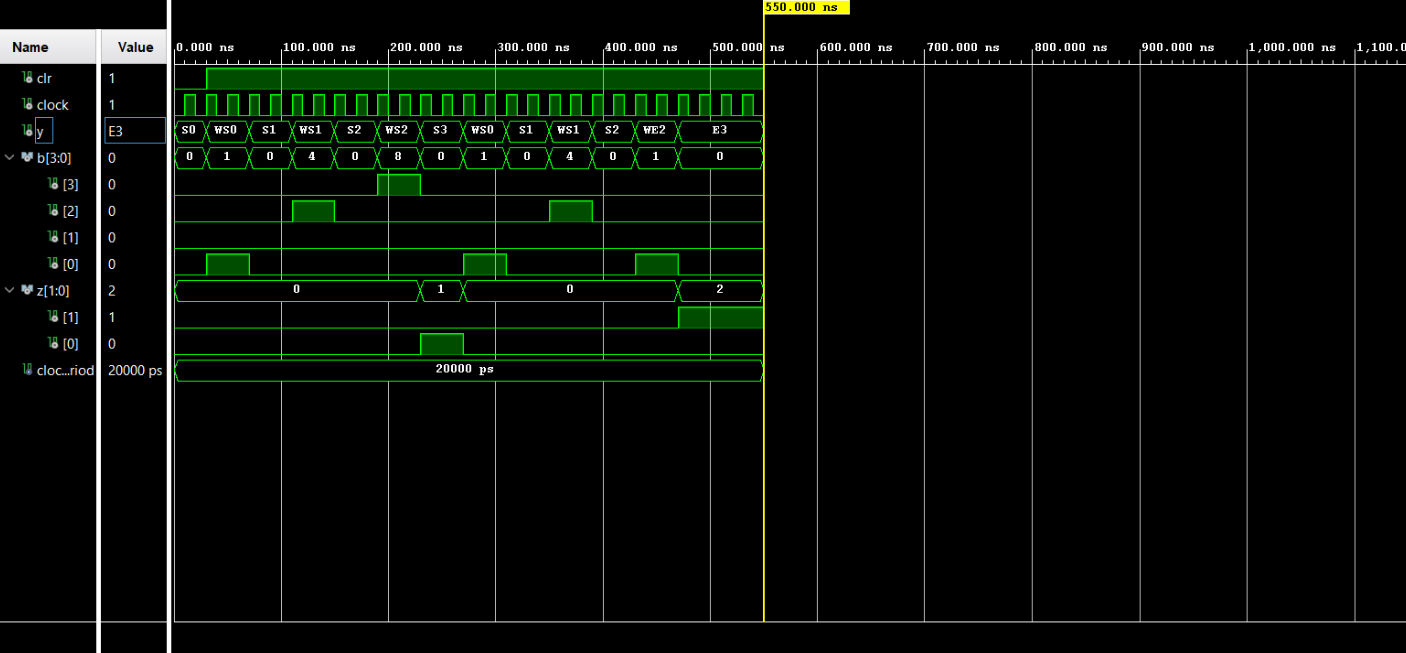Select the cloc...riod signal row
The width and height of the screenshot is (1406, 653).
66,370
